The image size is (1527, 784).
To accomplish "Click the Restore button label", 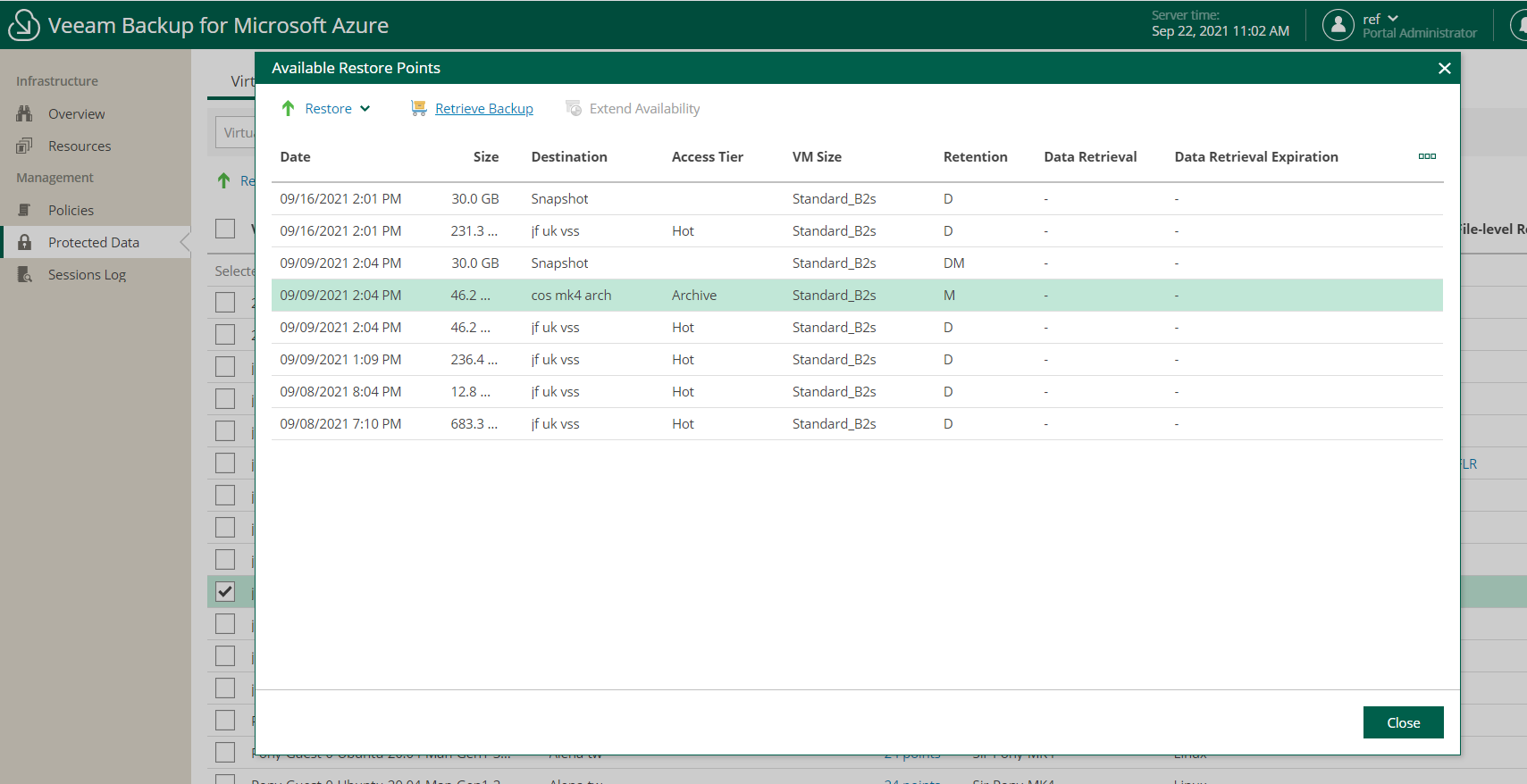I will (x=328, y=108).
